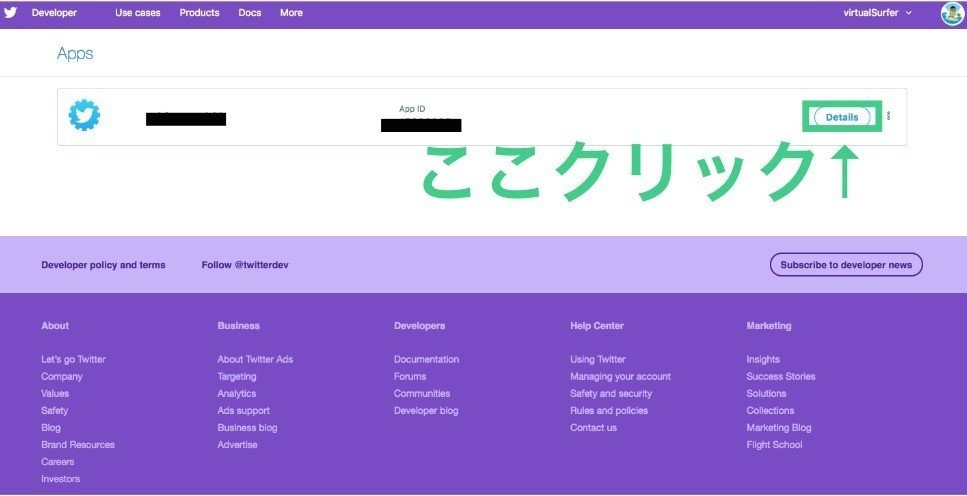Open the Documentation link
Image resolution: width=967 pixels, height=496 pixels.
[426, 360]
